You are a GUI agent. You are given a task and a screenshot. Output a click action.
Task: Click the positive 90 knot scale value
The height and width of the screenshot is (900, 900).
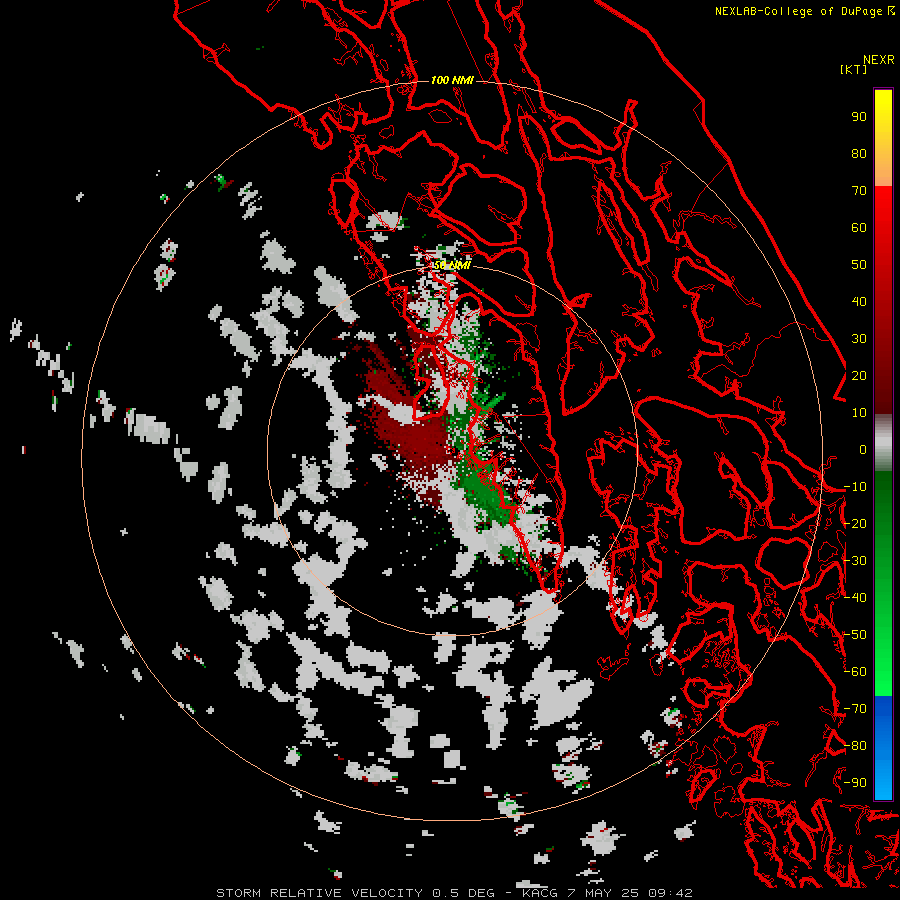click(x=859, y=117)
